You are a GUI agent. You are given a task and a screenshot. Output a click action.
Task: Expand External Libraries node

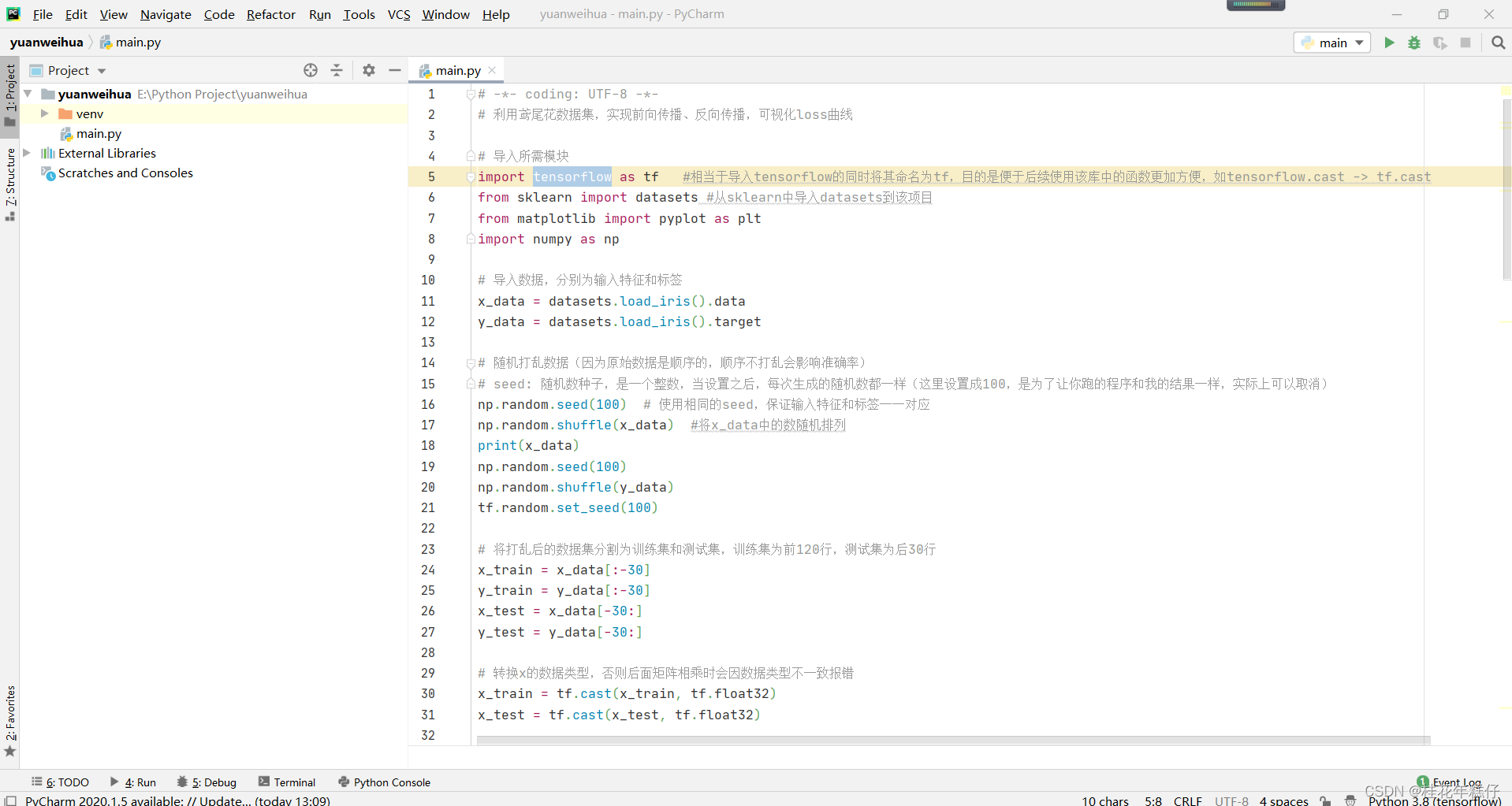point(27,153)
